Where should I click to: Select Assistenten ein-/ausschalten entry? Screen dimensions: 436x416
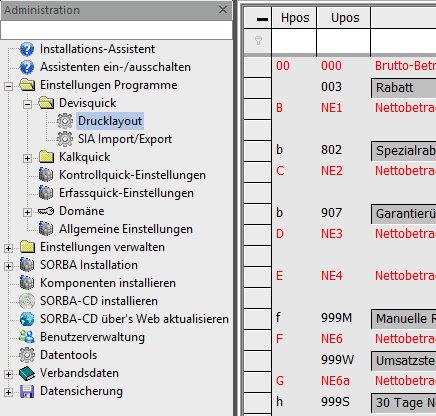point(115,67)
